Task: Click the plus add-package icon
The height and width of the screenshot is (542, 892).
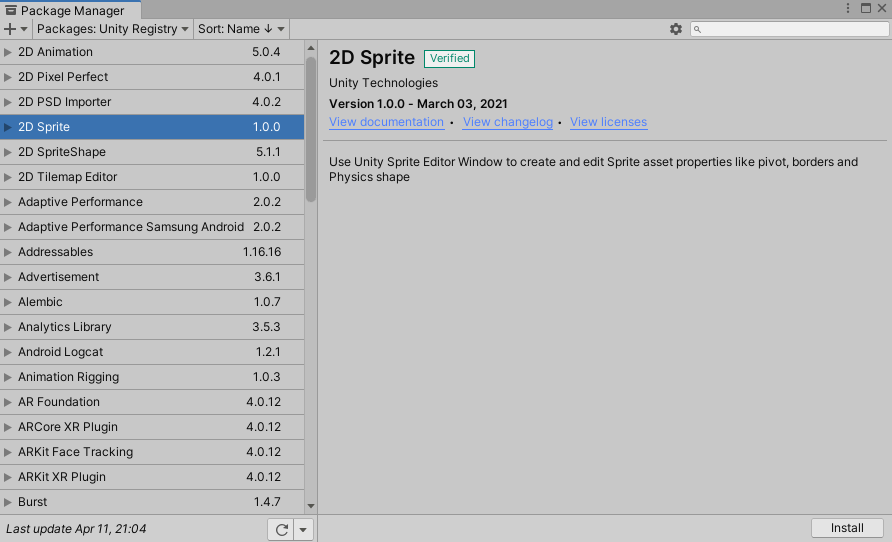Action: [10, 29]
